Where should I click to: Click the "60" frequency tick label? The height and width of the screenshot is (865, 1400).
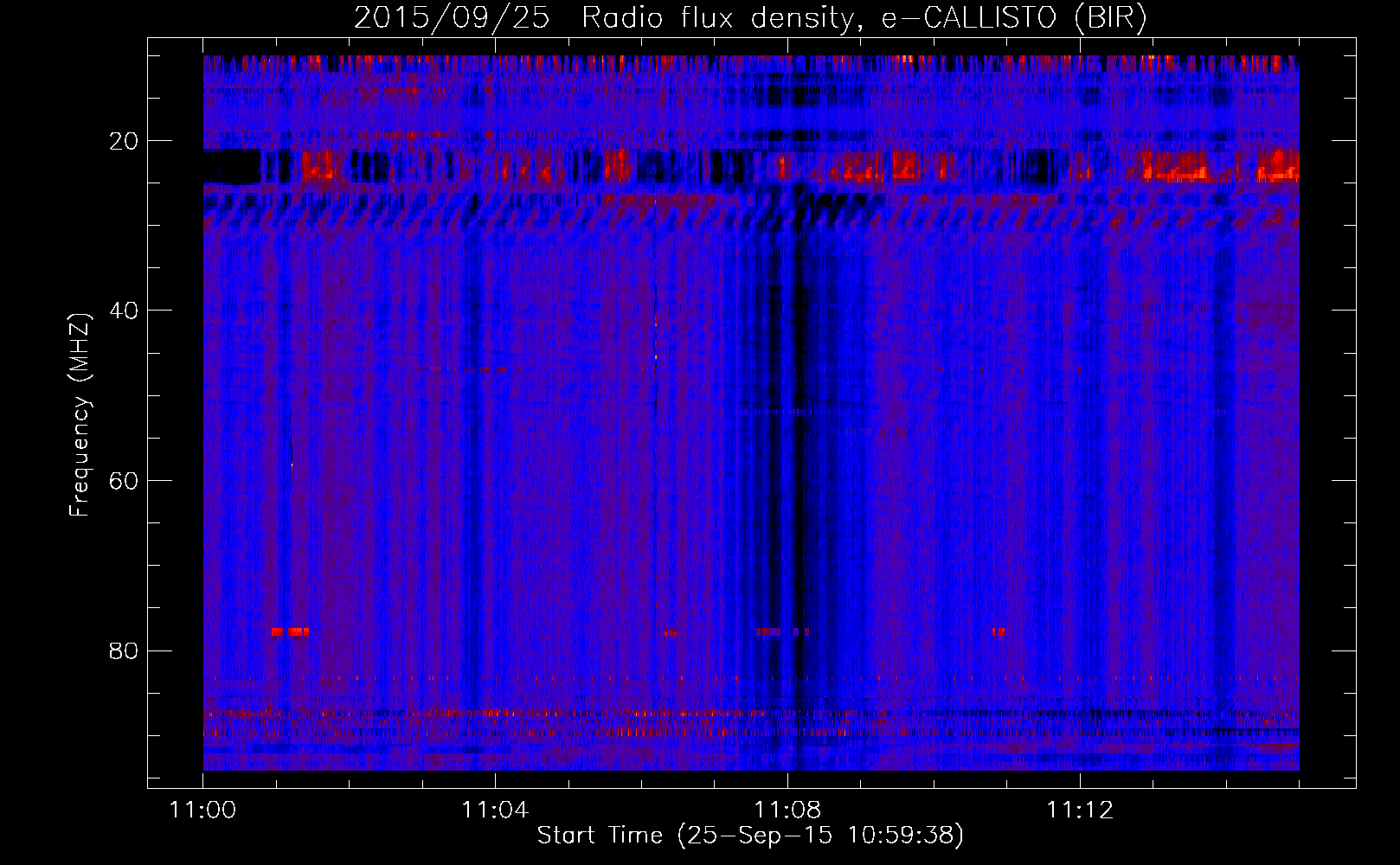pos(125,481)
